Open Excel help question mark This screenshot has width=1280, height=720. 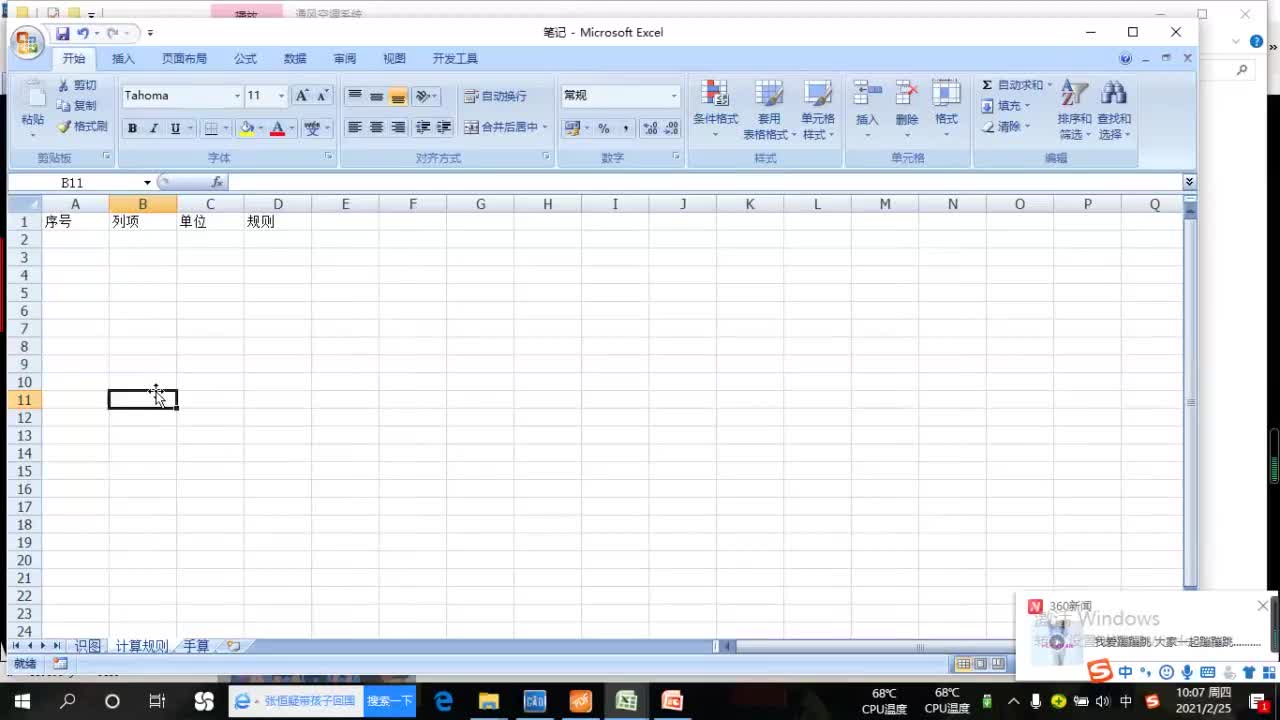coord(1125,59)
